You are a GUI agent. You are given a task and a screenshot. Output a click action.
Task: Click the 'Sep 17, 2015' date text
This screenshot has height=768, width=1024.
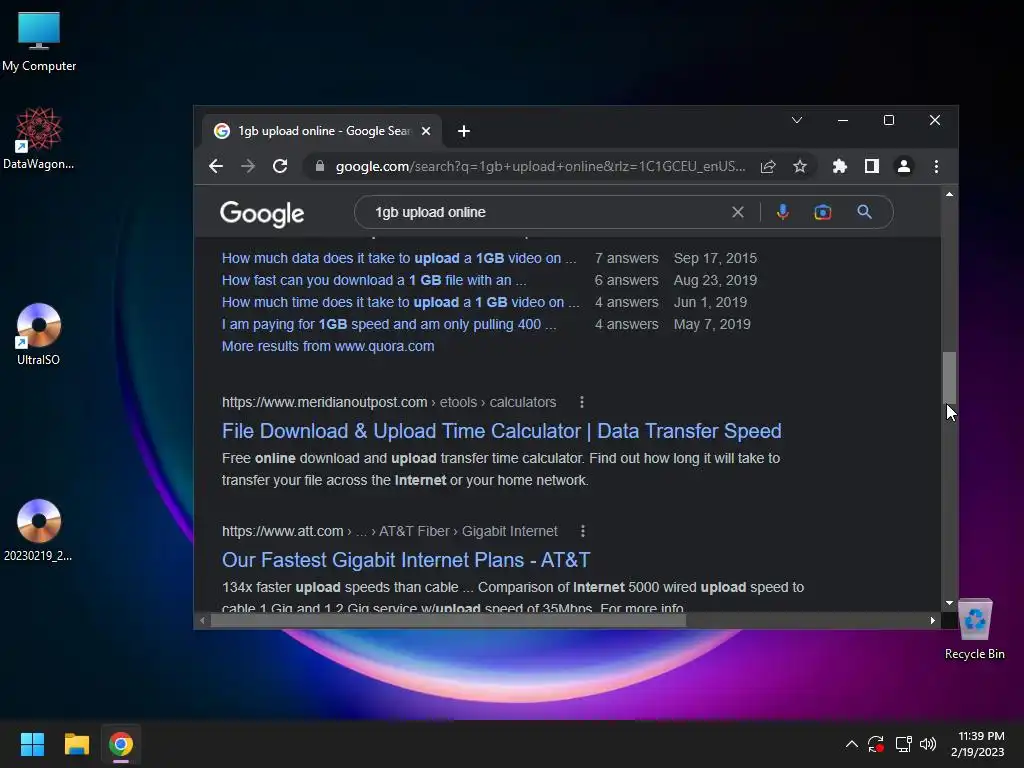(715, 258)
